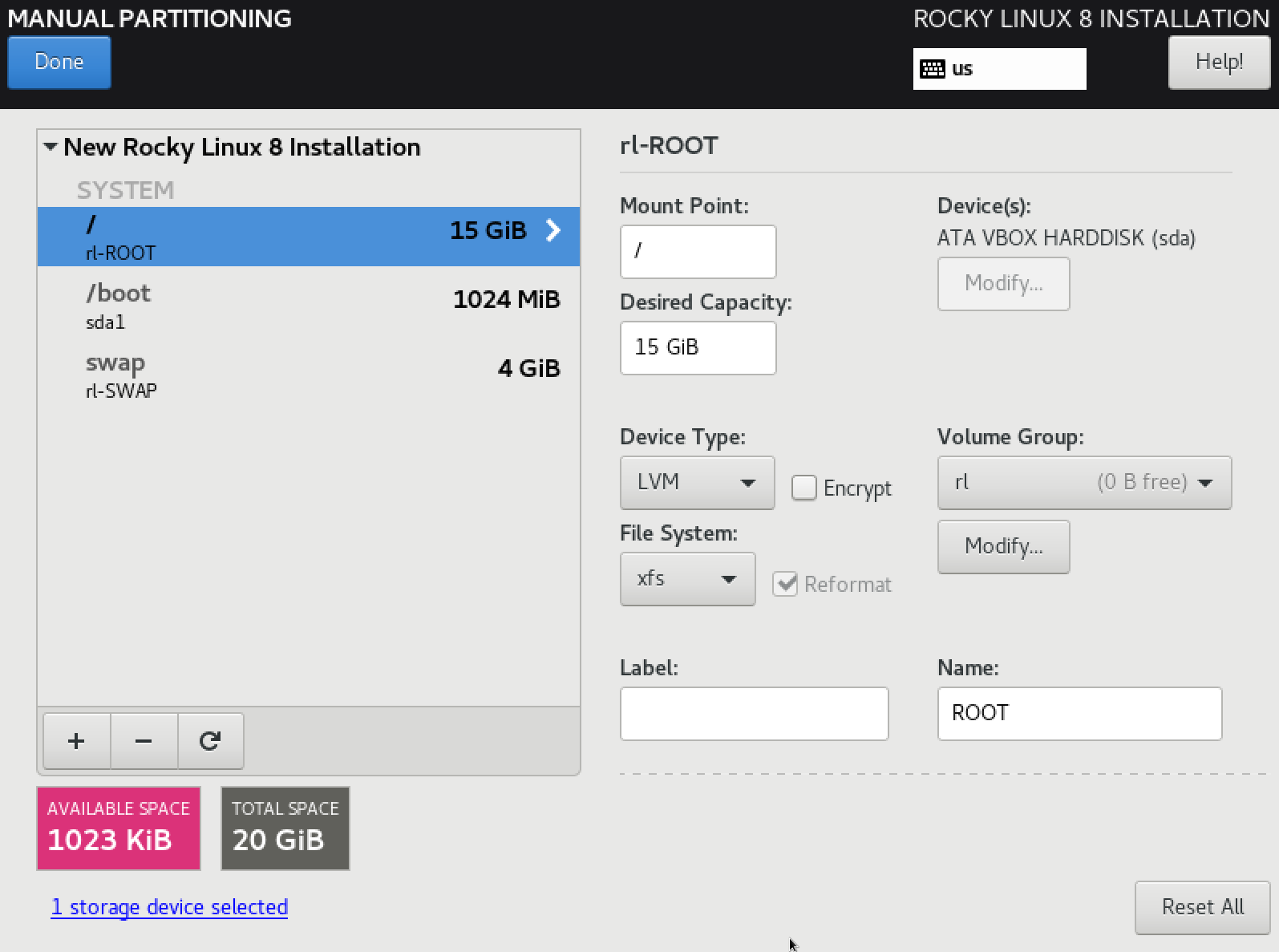The width and height of the screenshot is (1279, 952).
Task: Click Modify button under Volume Group
Action: tap(1003, 547)
